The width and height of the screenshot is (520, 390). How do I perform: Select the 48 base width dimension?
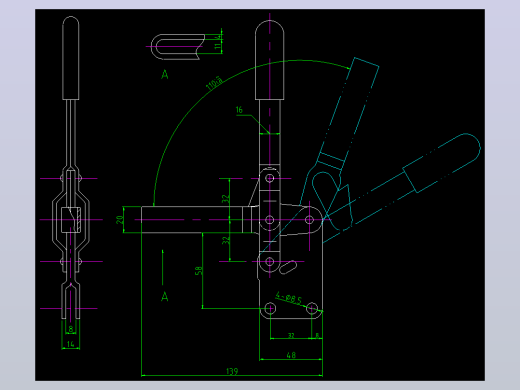291,355
